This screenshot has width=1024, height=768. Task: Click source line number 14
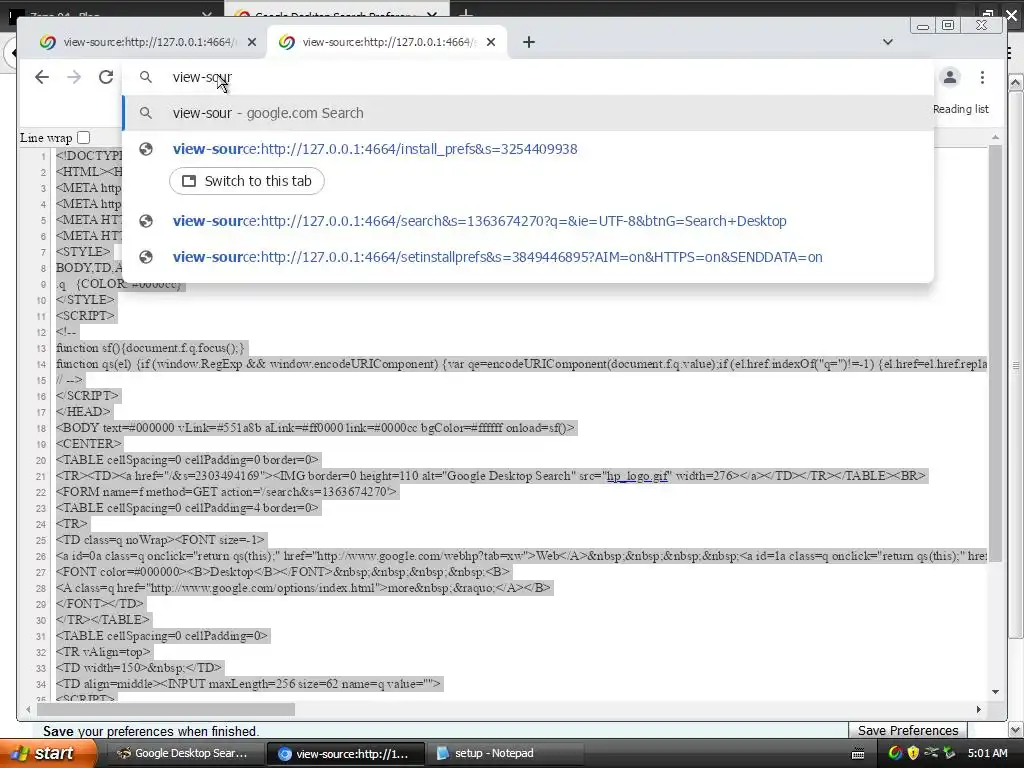point(41,364)
